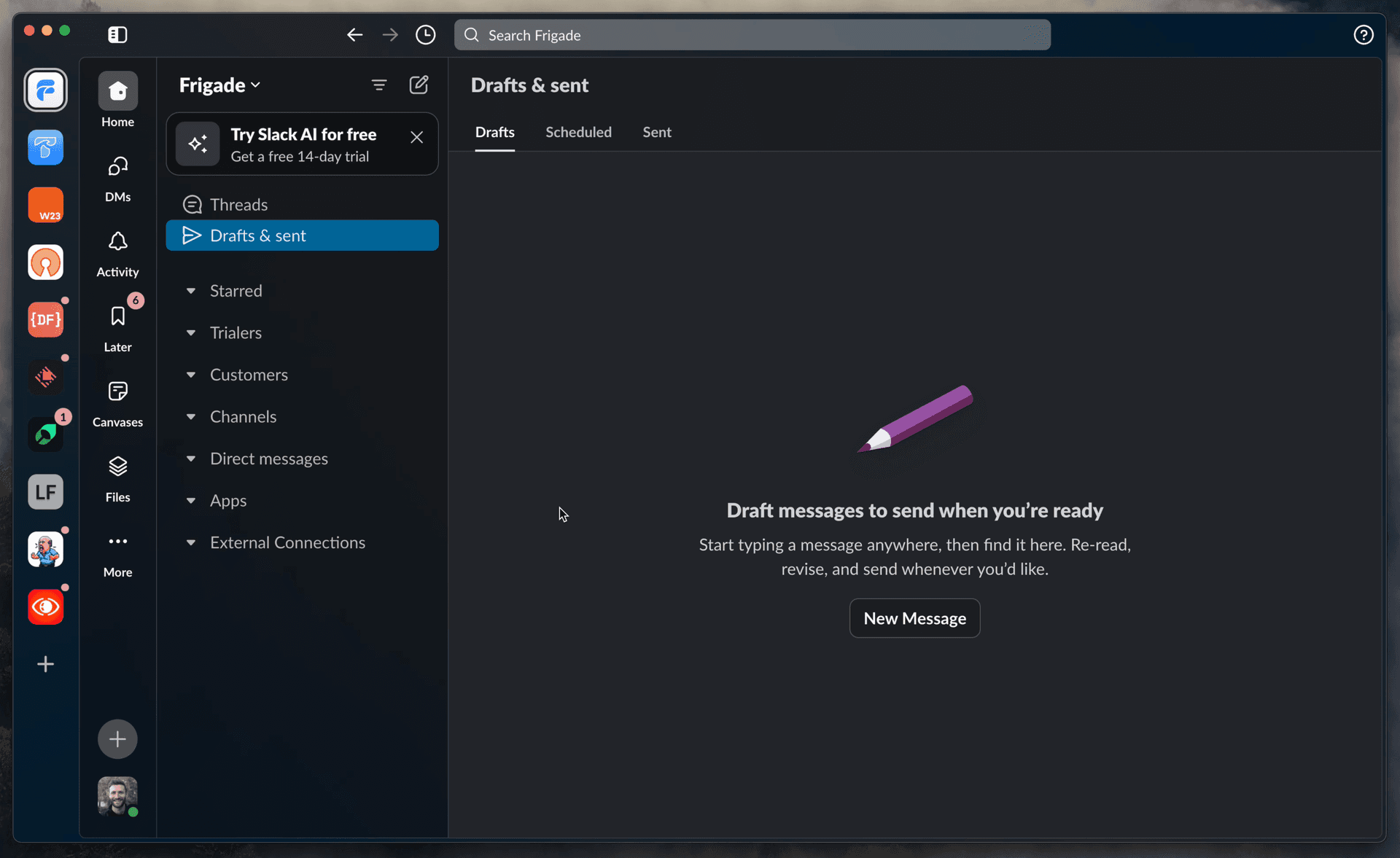This screenshot has height=858, width=1400.
Task: Switch to the Sent tab
Action: (x=656, y=133)
